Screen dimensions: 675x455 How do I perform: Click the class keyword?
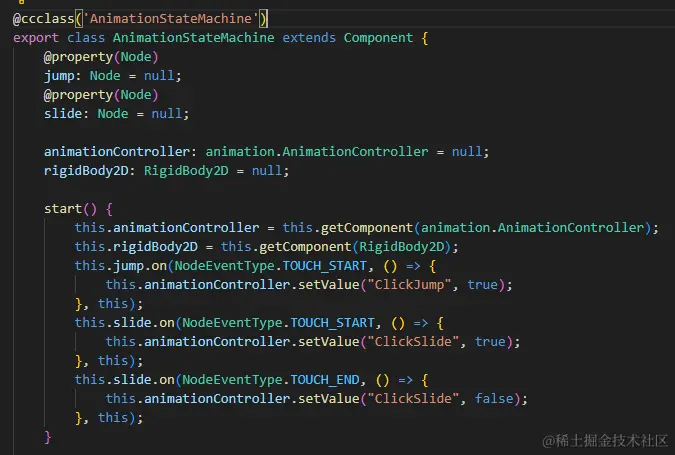coord(86,38)
